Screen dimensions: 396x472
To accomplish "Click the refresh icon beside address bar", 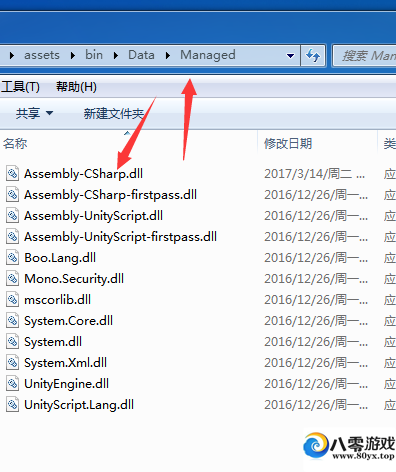I will point(313,55).
